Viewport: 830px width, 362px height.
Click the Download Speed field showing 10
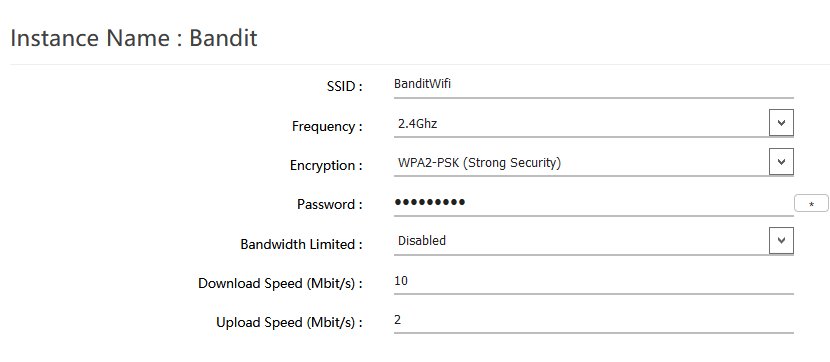[x=593, y=282]
